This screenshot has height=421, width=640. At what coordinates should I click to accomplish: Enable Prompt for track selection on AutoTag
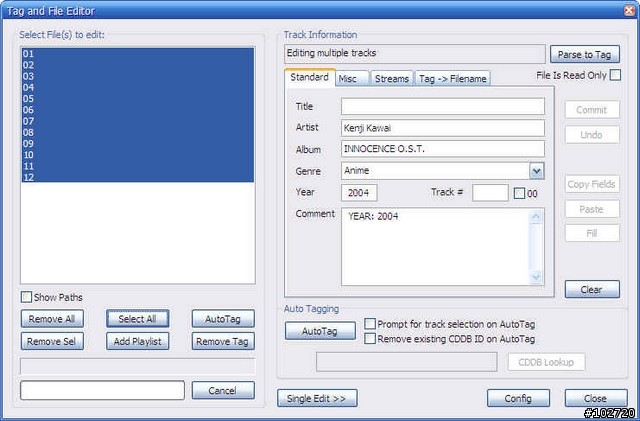point(370,324)
